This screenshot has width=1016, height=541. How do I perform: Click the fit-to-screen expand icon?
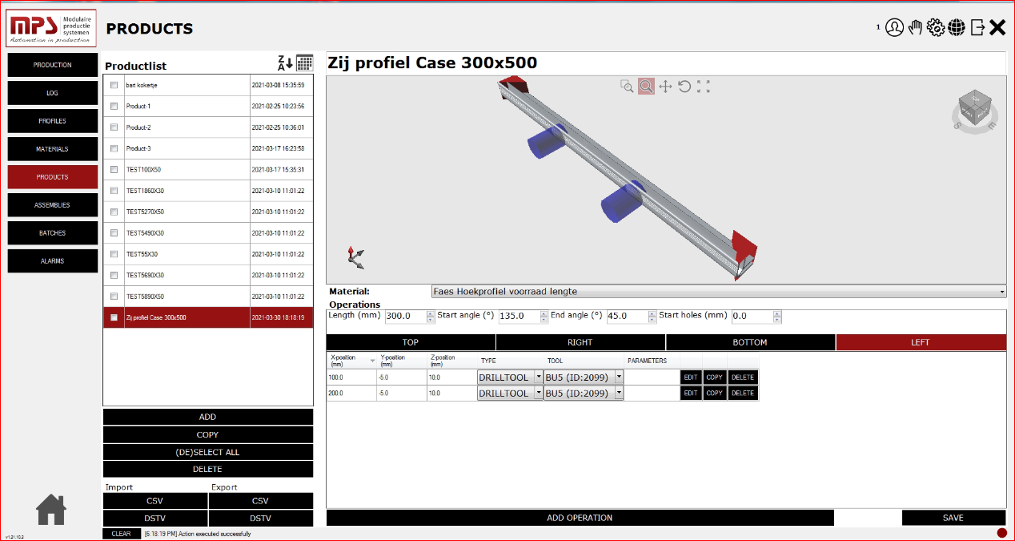[x=703, y=87]
